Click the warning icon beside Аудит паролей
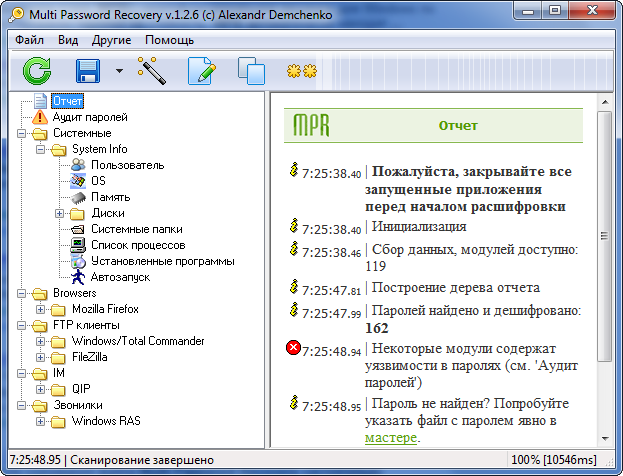Viewport: 623px width, 476px height. click(40, 117)
